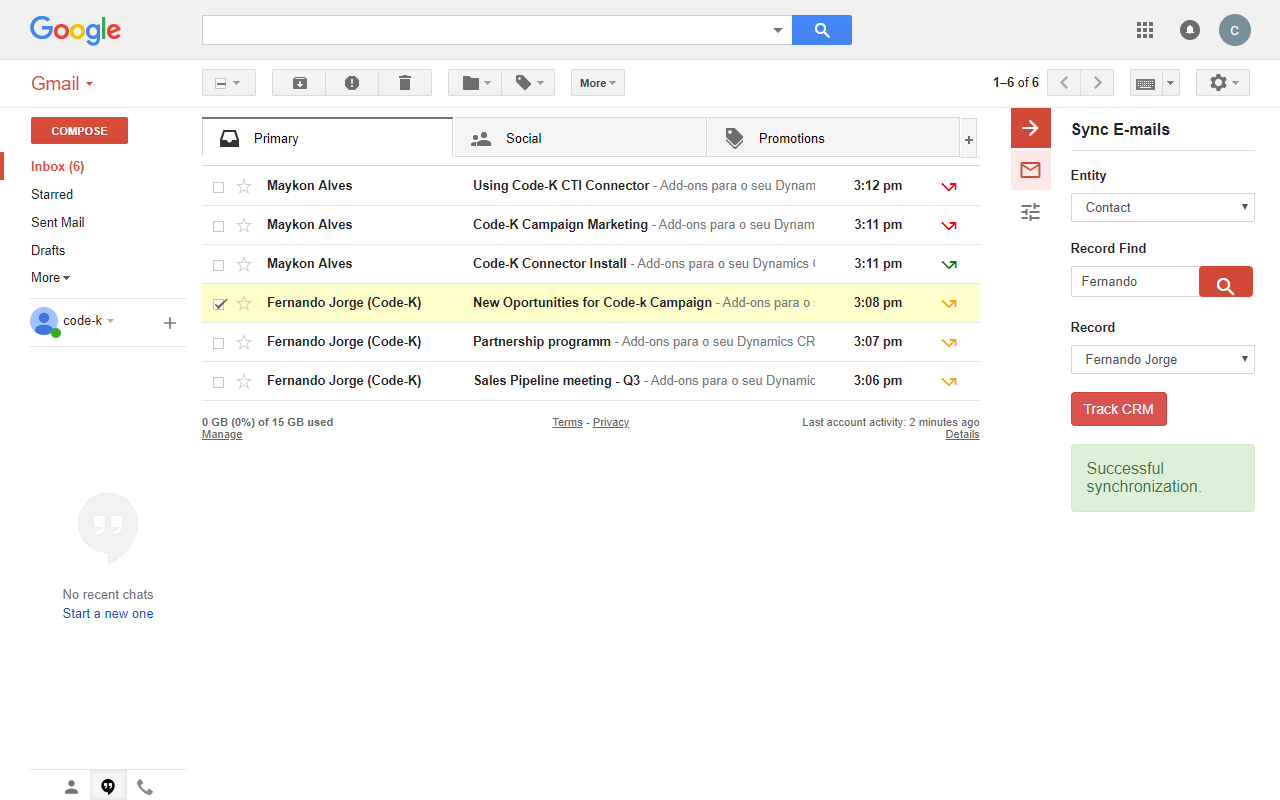Click the red Record Find search button
The height and width of the screenshot is (800, 1280).
1226,282
